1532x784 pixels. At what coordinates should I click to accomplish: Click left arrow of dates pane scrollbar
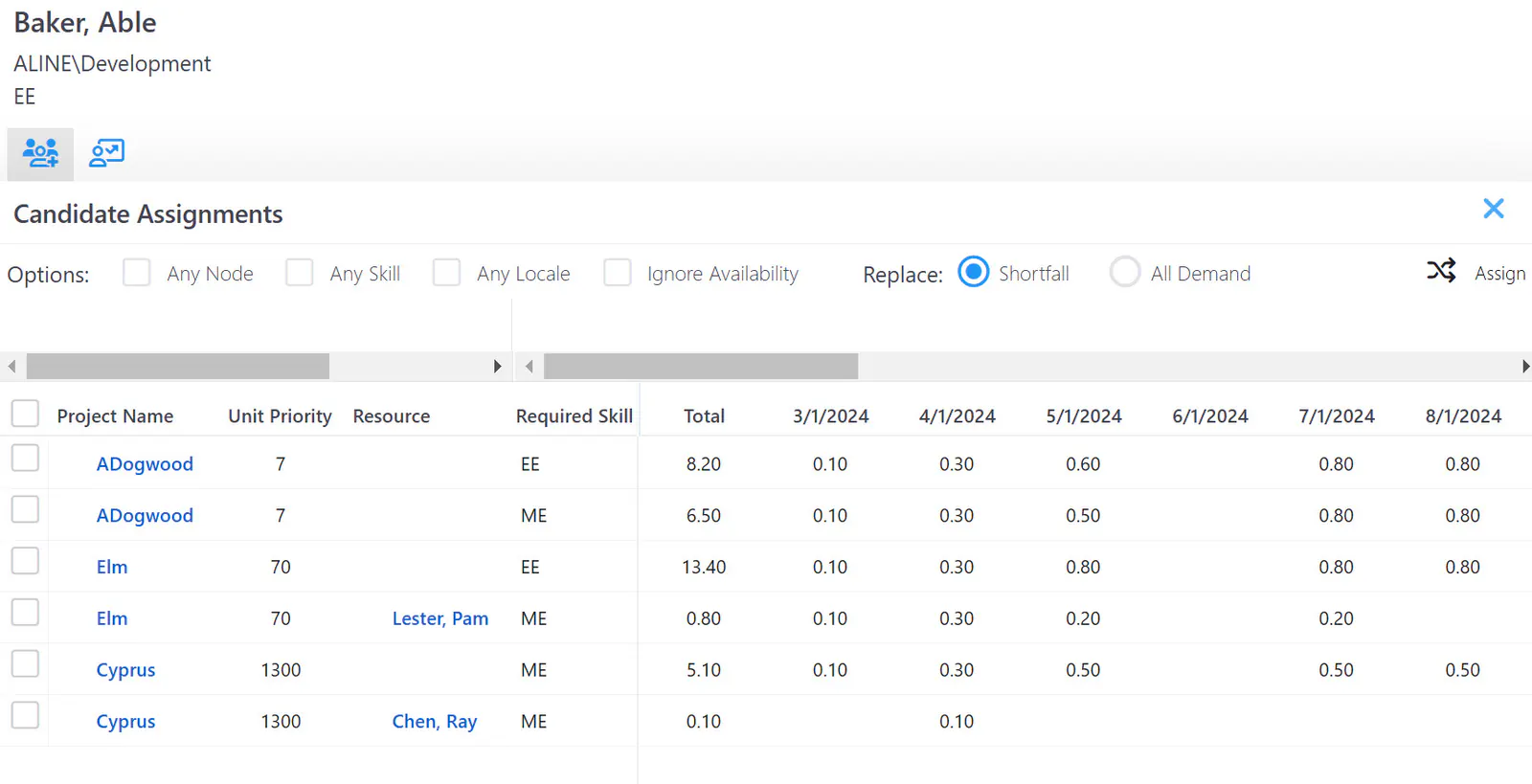(x=529, y=367)
